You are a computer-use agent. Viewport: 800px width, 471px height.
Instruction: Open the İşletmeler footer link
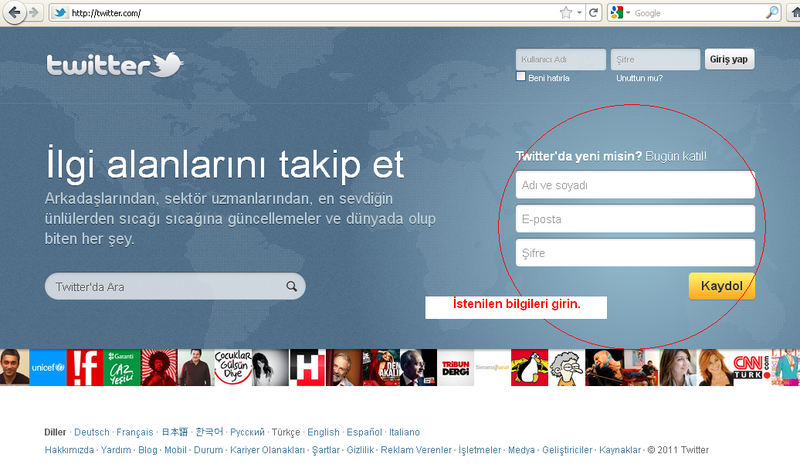point(480,450)
